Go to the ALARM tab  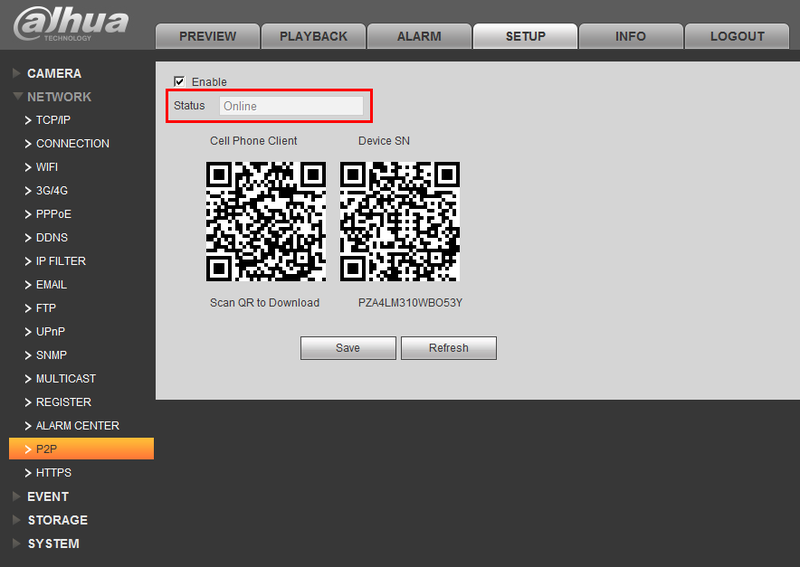pos(419,36)
